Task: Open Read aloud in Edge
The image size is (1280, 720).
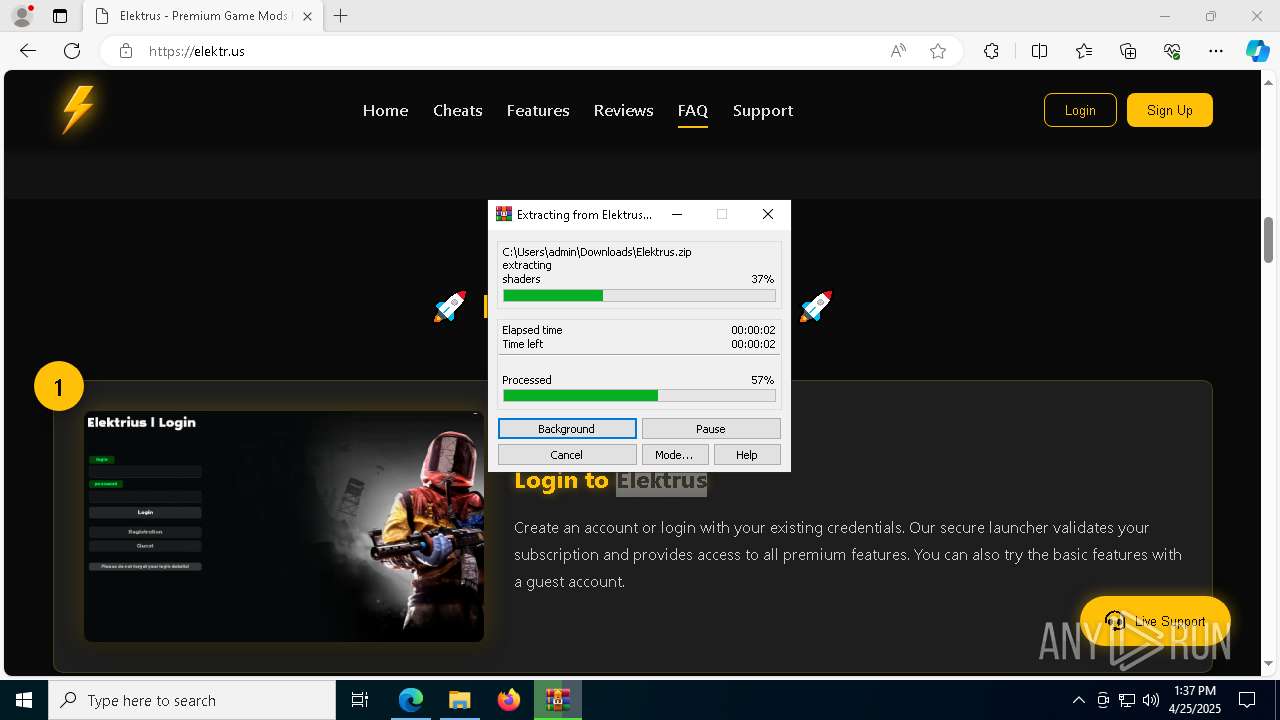Action: tap(898, 51)
